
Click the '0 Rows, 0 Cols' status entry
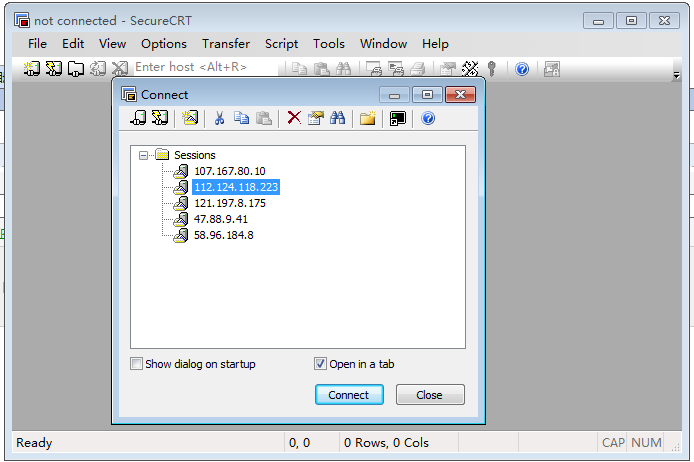point(386,443)
